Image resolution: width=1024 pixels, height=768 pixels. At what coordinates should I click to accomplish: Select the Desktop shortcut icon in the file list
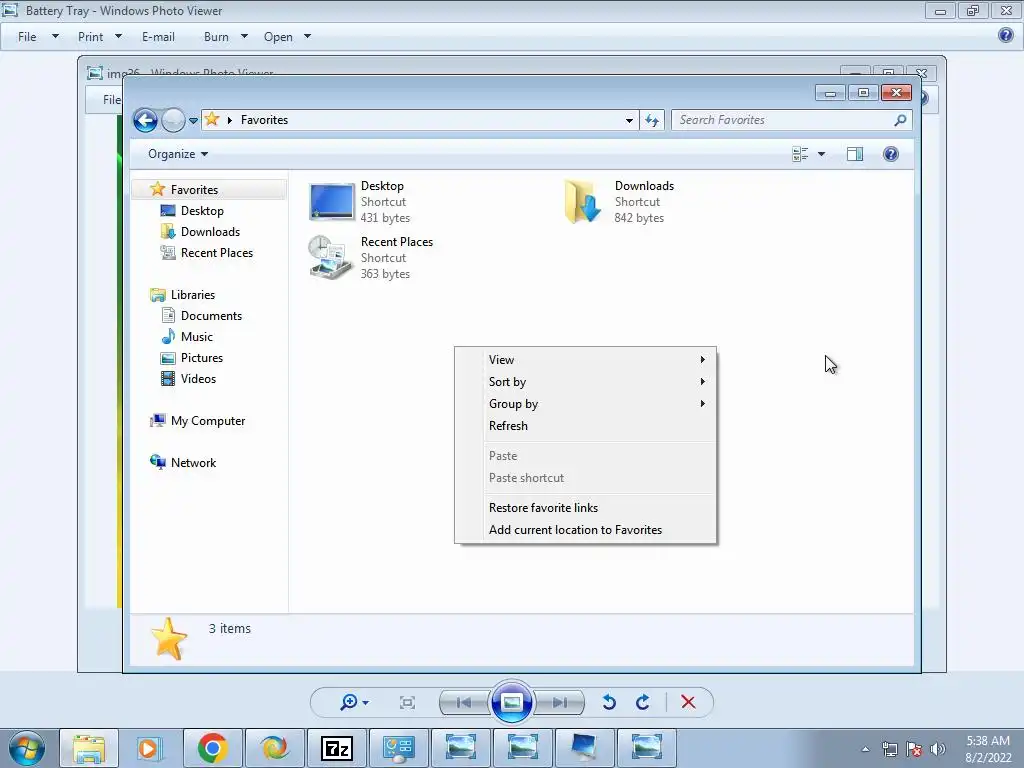(332, 202)
